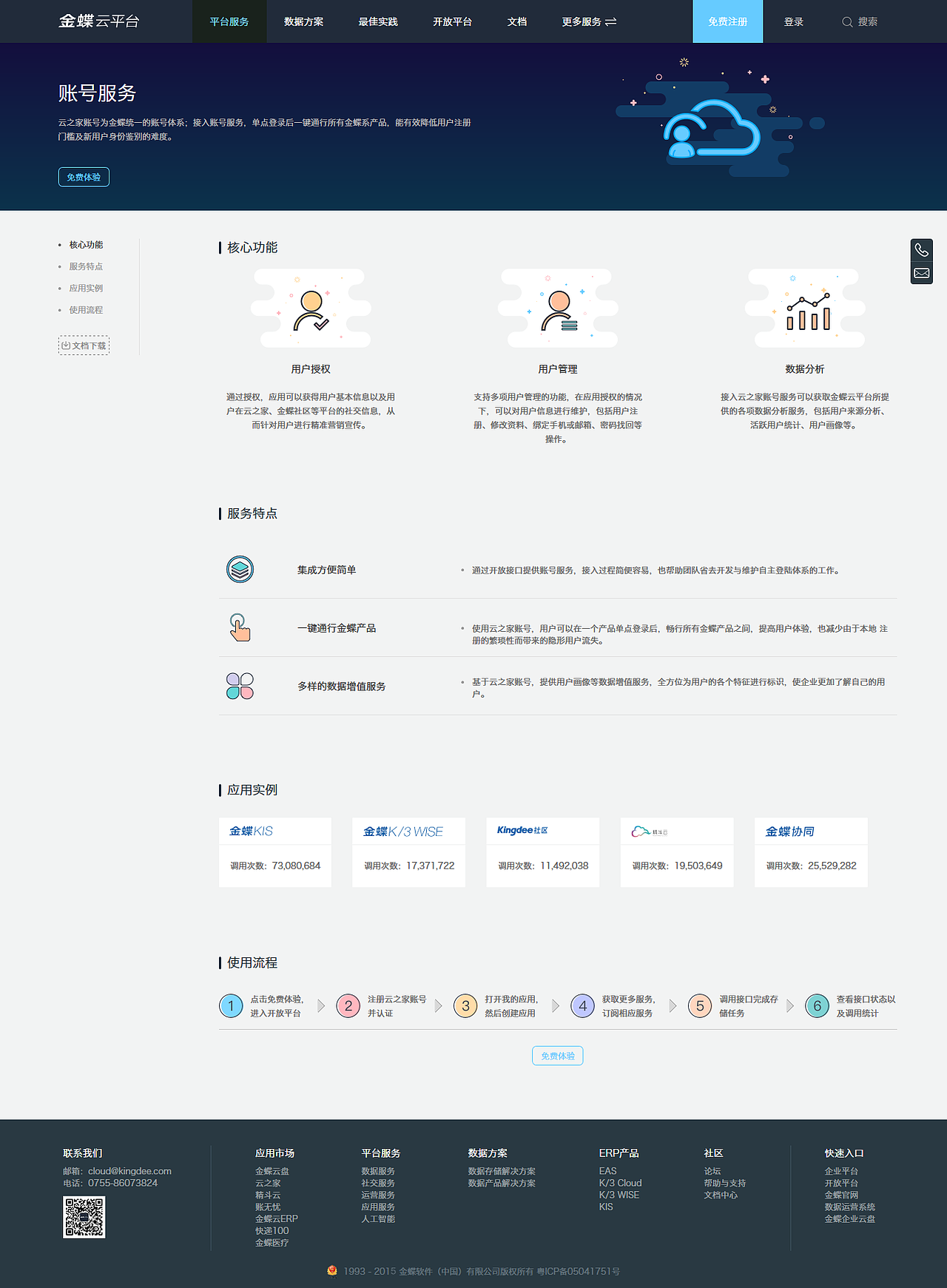Screen dimensions: 947x1288
Task: Jump to 使用流程 section in sidebar
Action: pyautogui.click(x=86, y=310)
